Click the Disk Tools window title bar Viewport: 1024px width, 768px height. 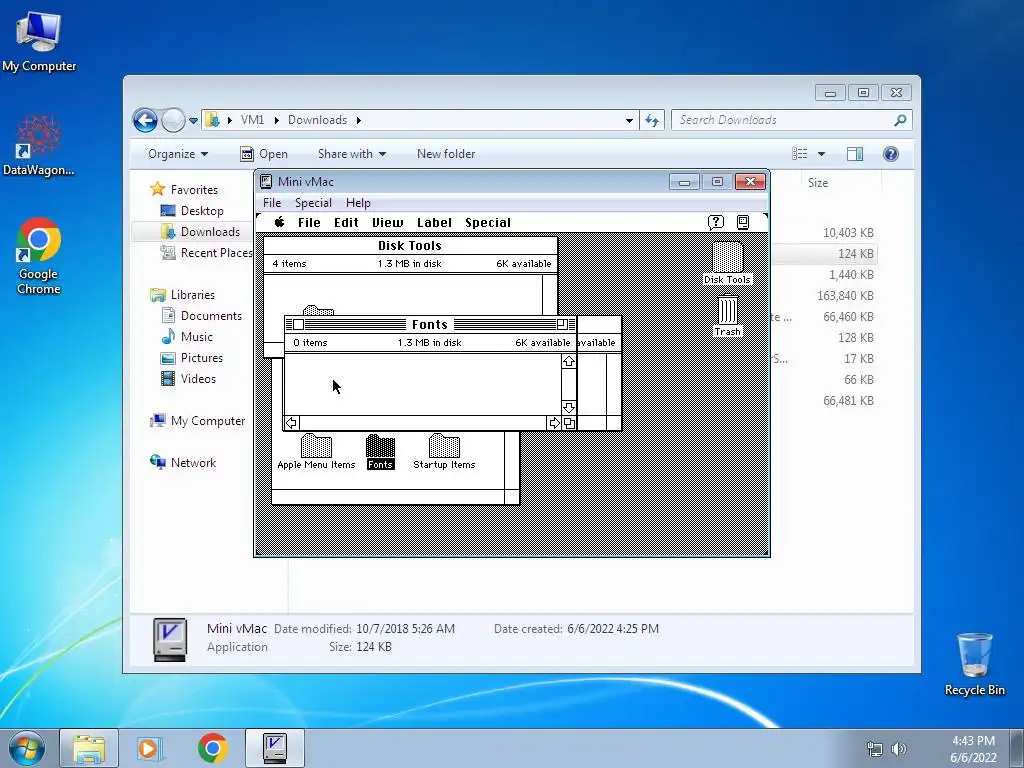tap(410, 246)
